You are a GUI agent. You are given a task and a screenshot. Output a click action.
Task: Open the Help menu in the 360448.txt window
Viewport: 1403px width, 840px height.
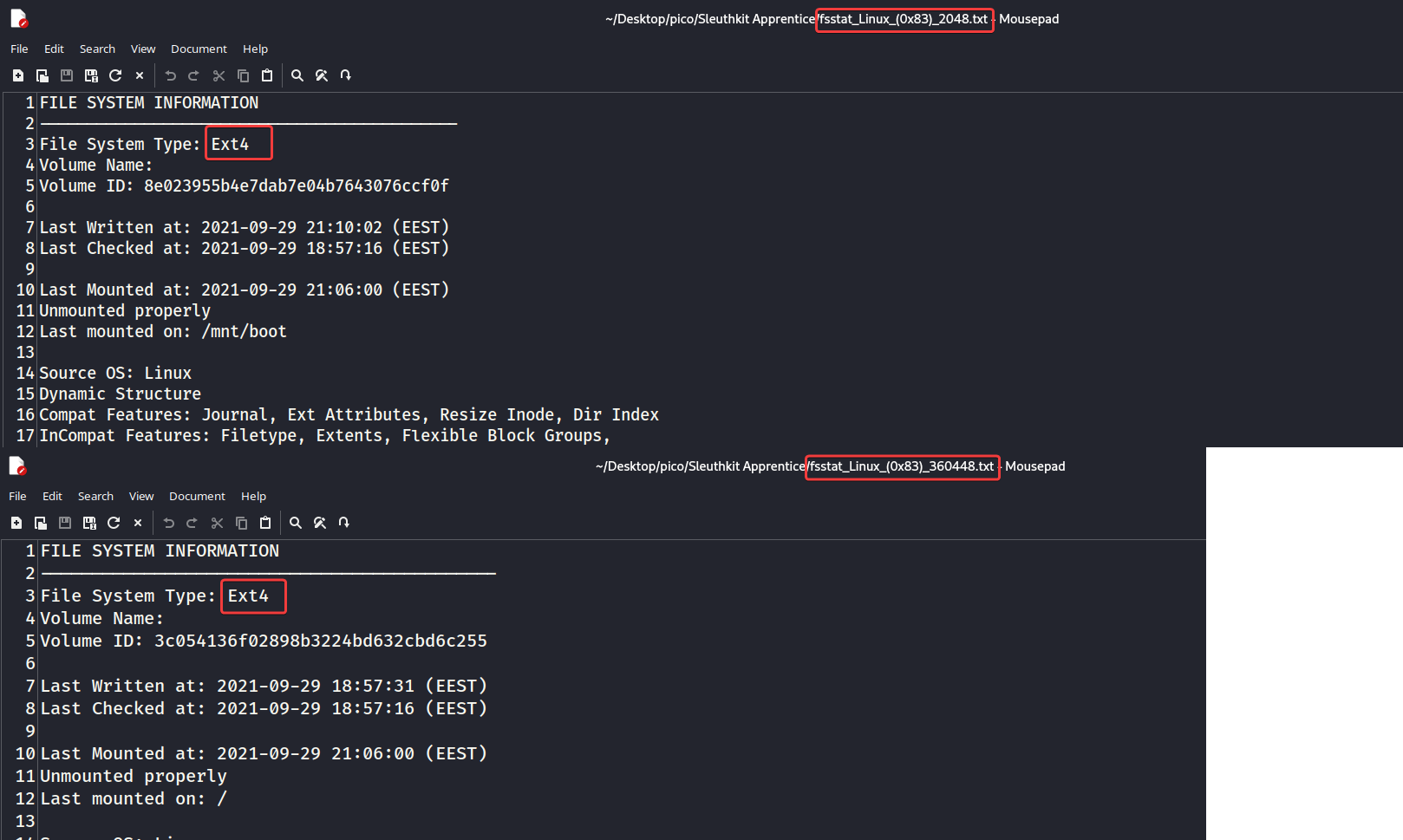coord(253,496)
